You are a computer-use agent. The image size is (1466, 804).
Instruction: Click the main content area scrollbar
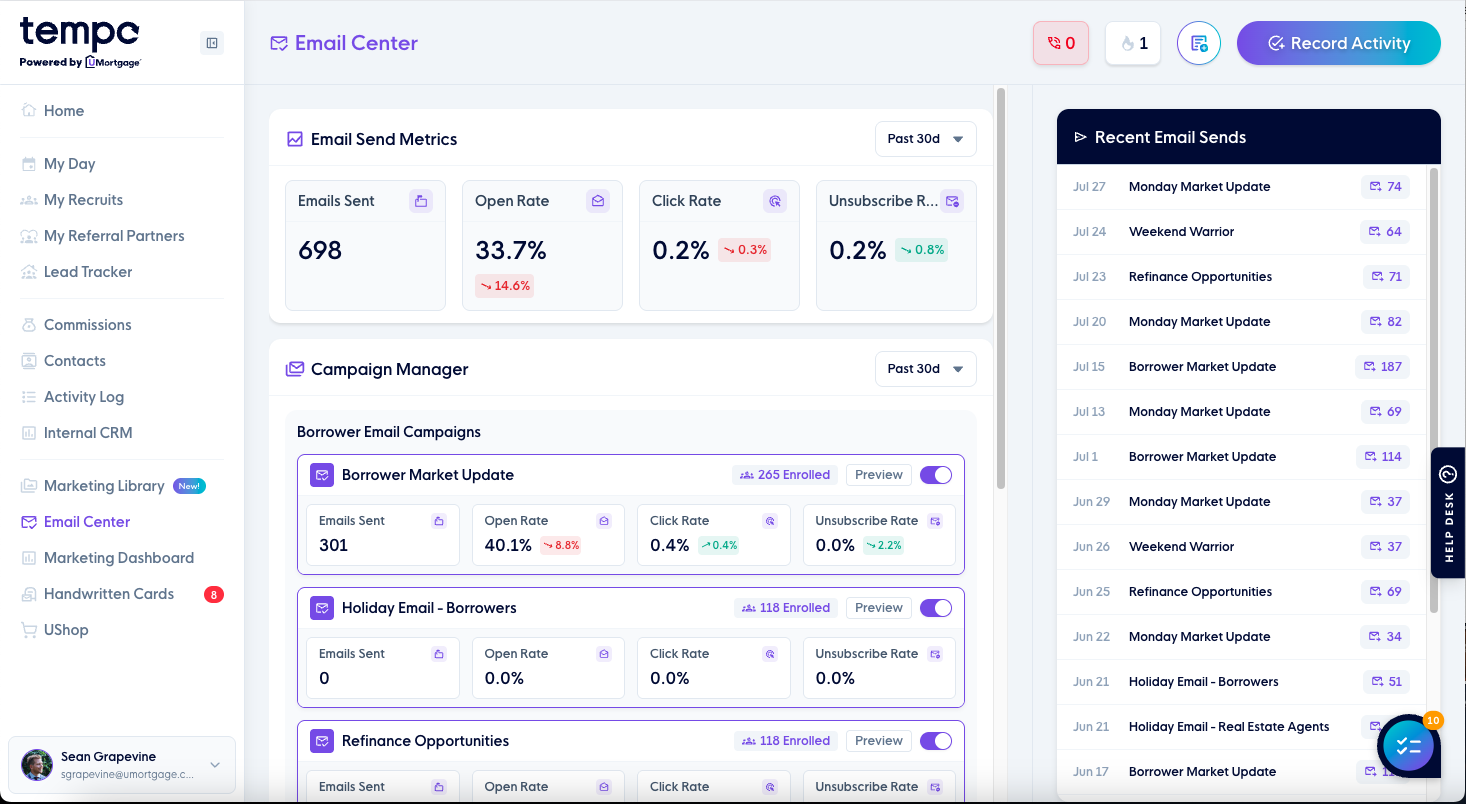click(x=1001, y=289)
